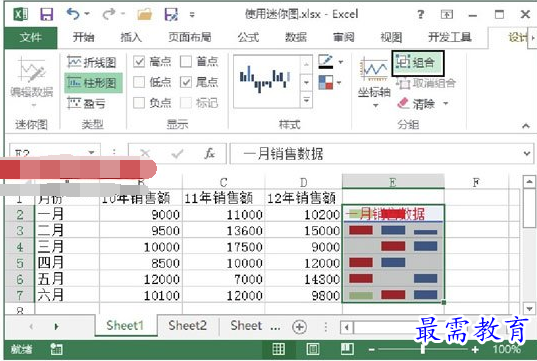Toggle the Last Point (尾点) checkbox

(186, 82)
